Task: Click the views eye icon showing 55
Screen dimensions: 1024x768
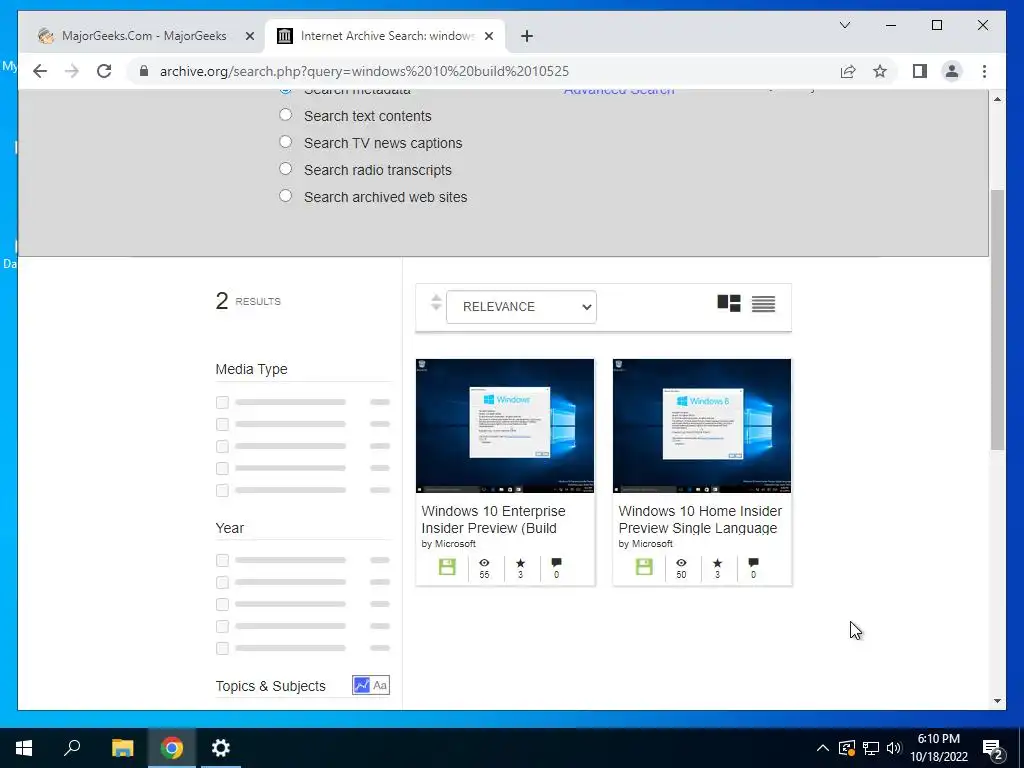Action: point(484,563)
